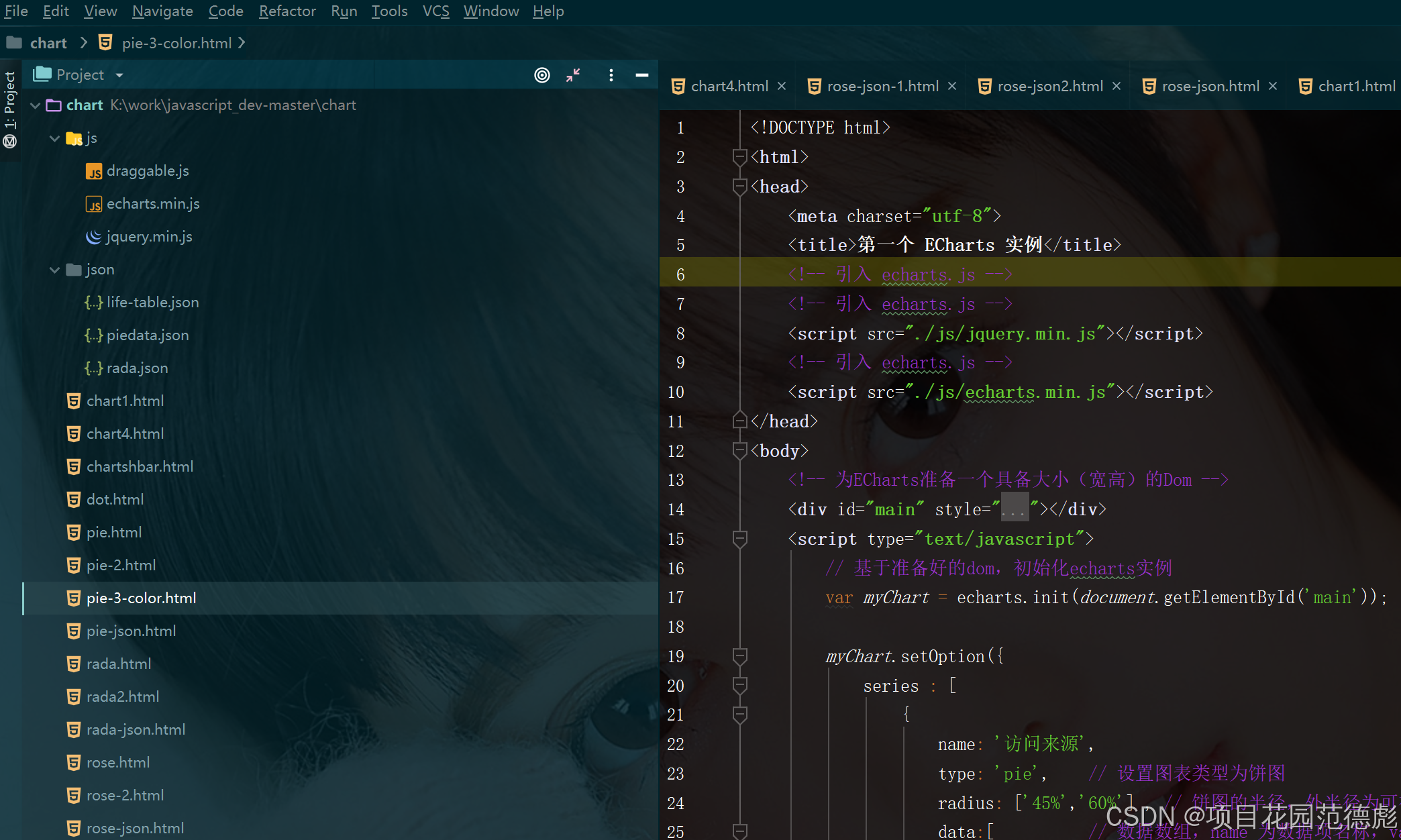Collapse the json folder node
This screenshot has width=1401, height=840.
coord(54,270)
